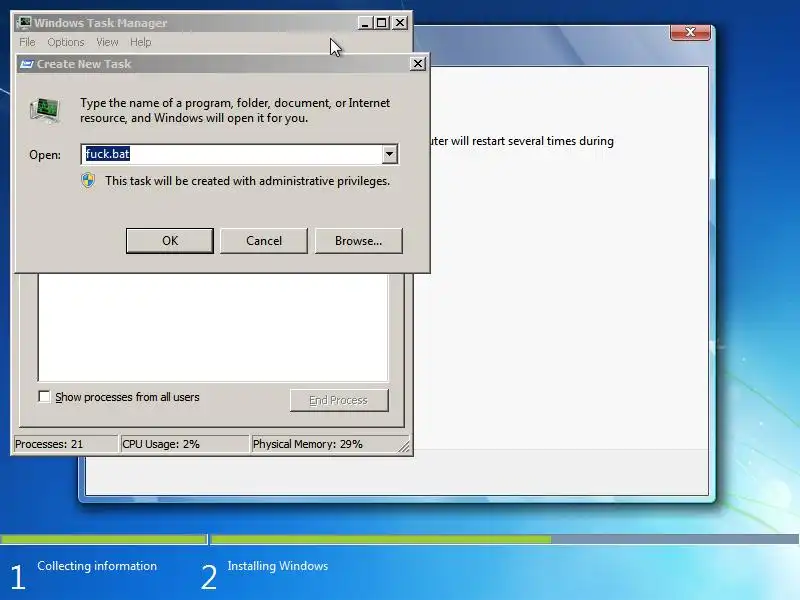Cancel the Create New Task dialog
800x600 pixels.
pyautogui.click(x=264, y=240)
